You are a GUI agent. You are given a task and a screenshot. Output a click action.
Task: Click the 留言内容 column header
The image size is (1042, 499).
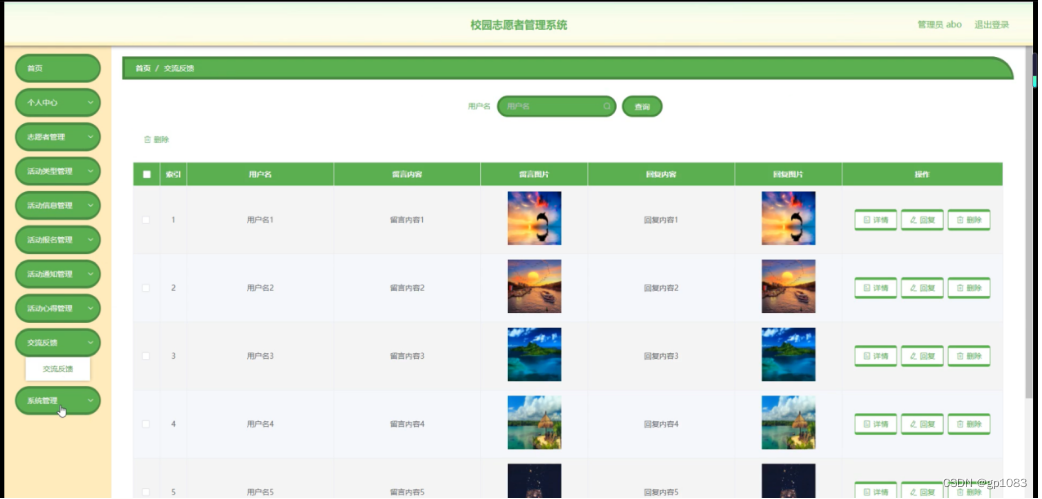click(x=407, y=174)
